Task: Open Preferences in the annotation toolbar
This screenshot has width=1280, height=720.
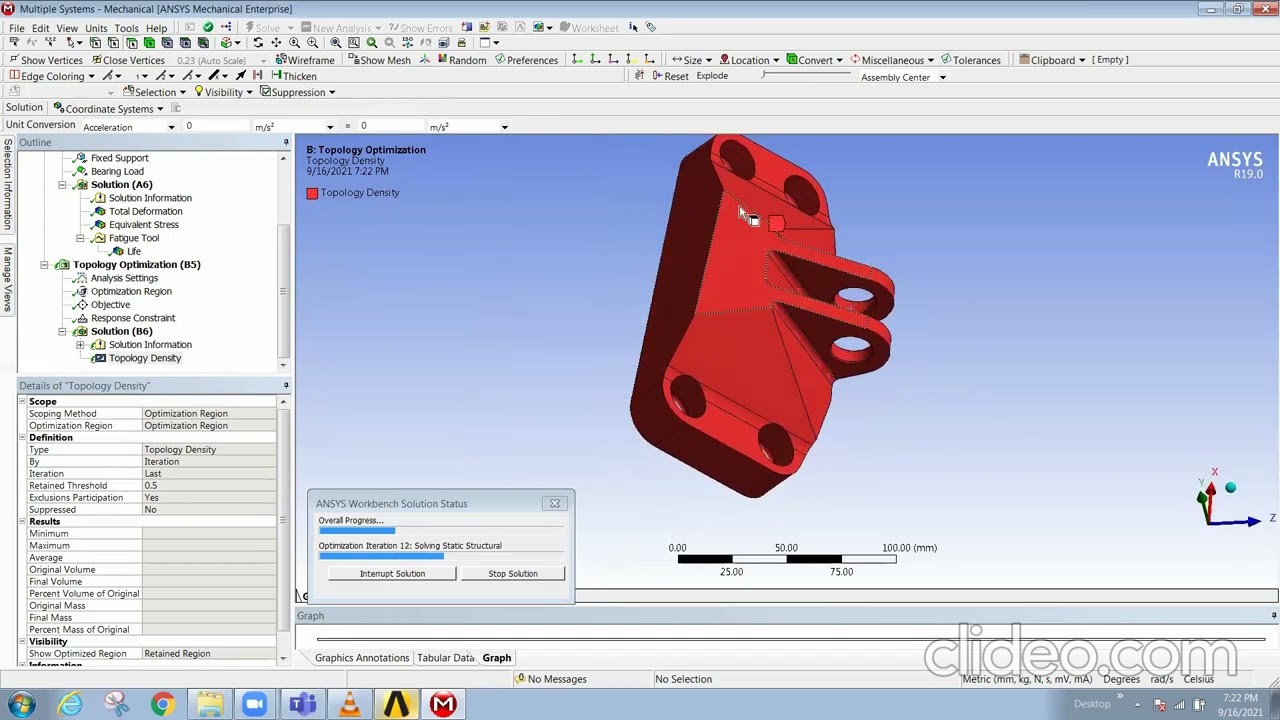Action: pyautogui.click(x=525, y=60)
